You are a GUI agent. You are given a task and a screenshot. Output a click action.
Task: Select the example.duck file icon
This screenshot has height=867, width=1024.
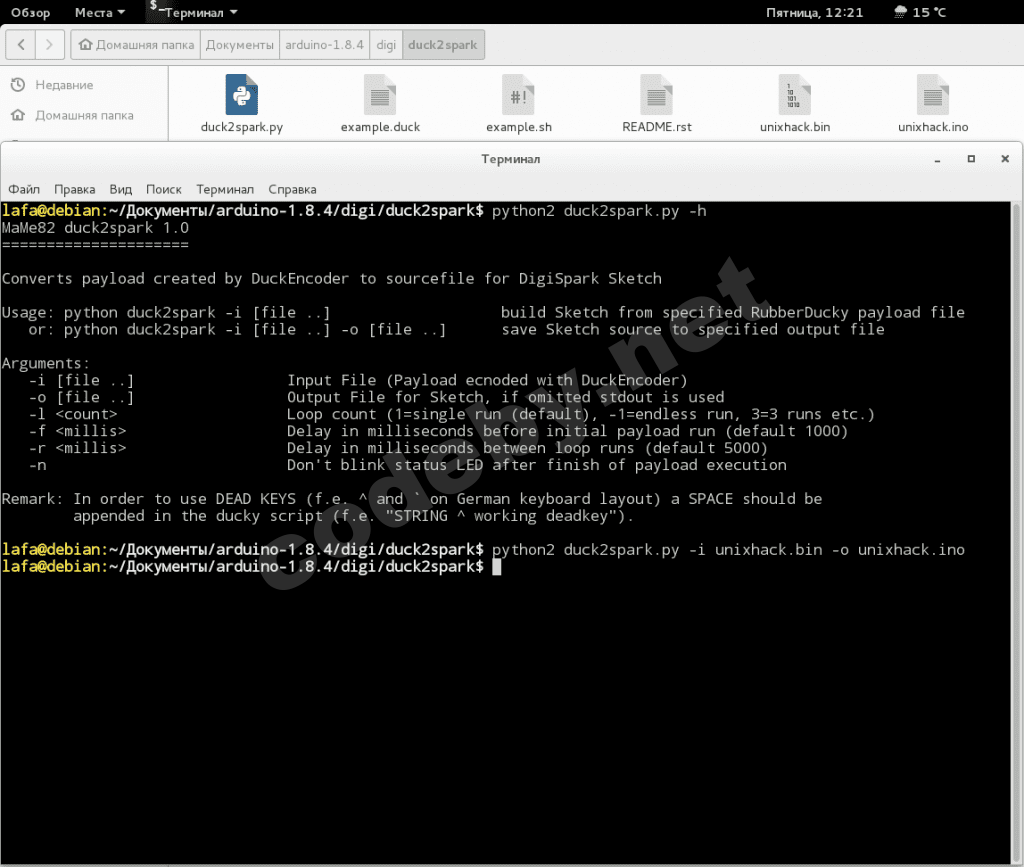click(x=380, y=96)
